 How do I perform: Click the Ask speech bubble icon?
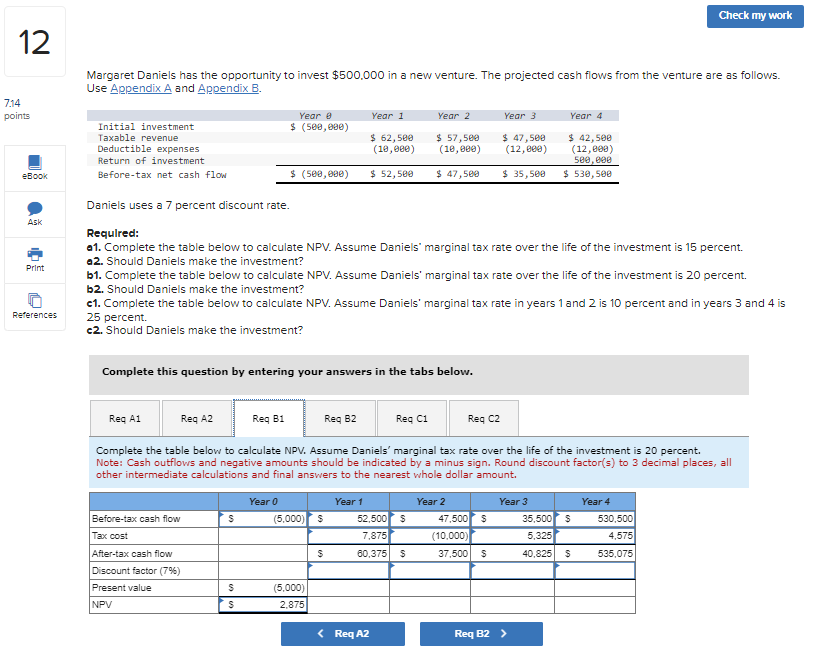[x=35, y=208]
